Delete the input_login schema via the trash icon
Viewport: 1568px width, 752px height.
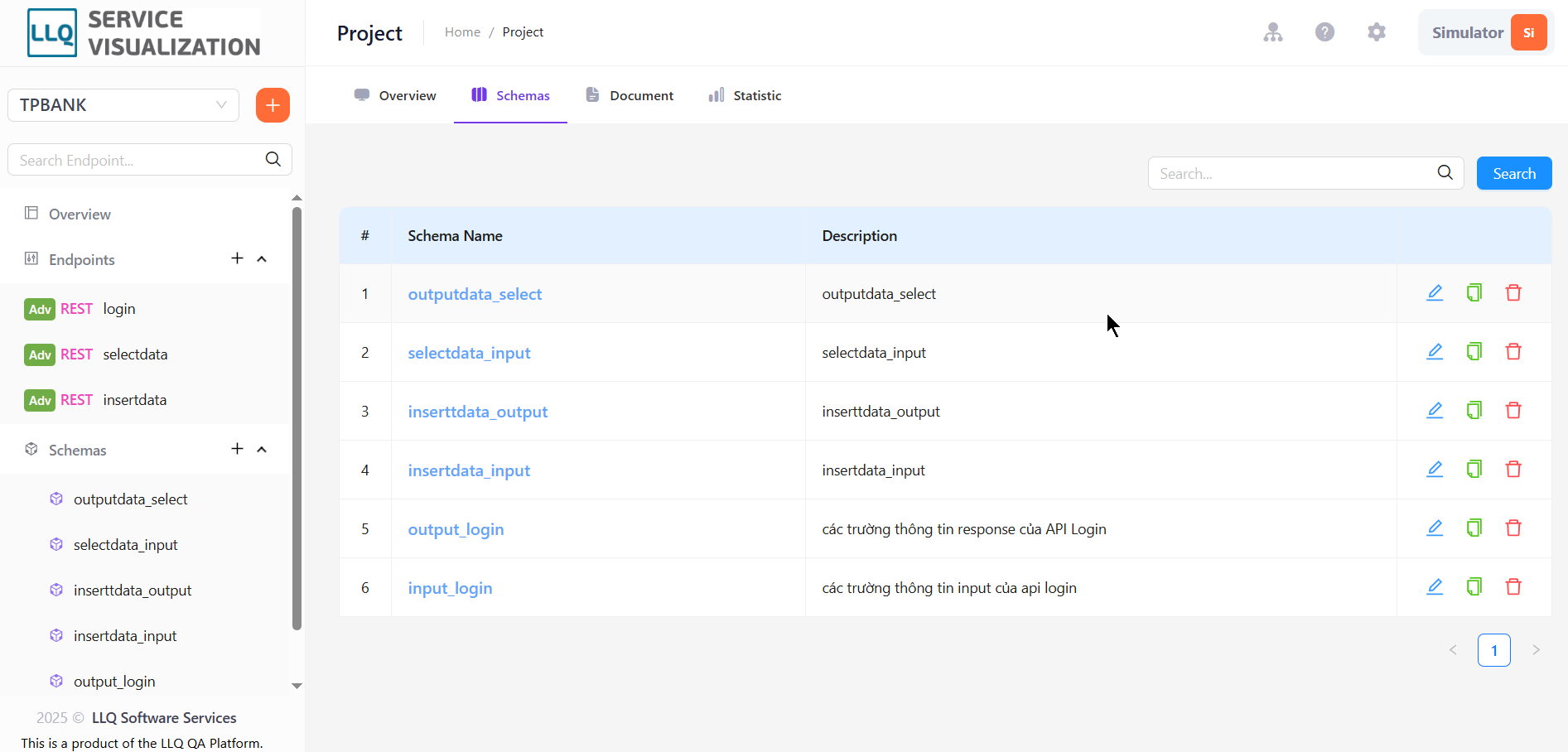[x=1513, y=587]
